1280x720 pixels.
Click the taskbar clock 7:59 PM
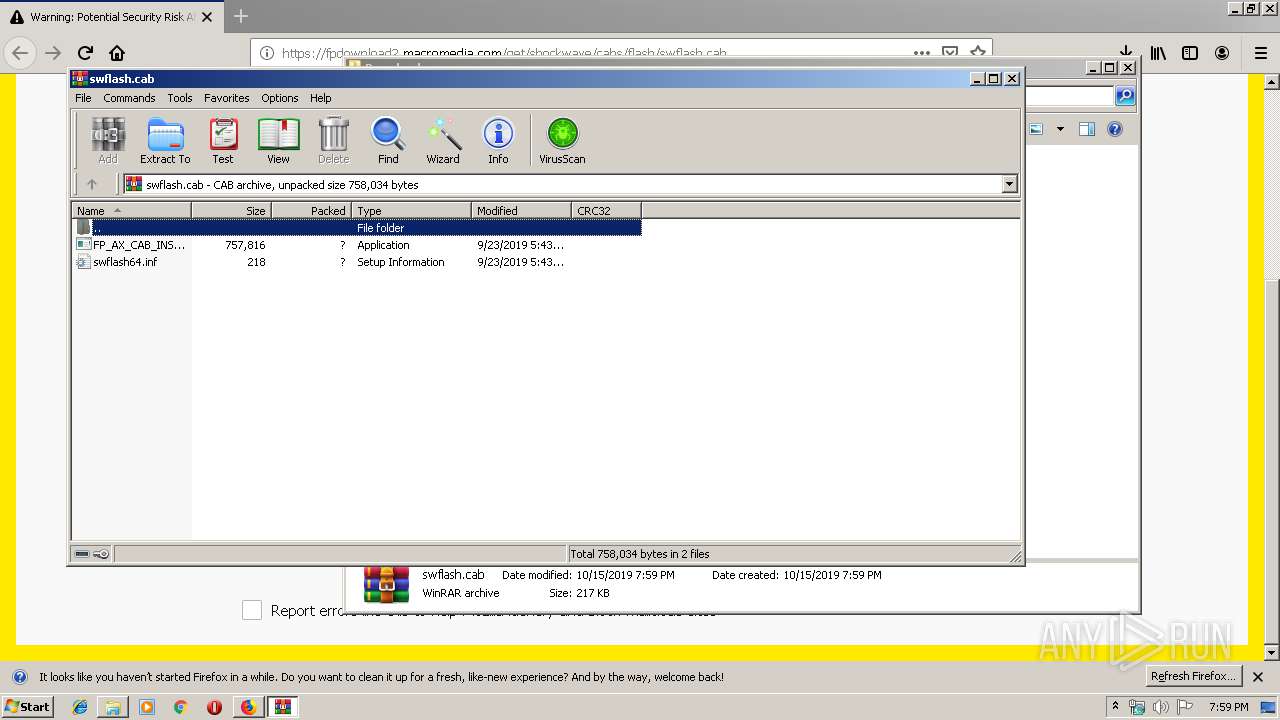(1228, 707)
